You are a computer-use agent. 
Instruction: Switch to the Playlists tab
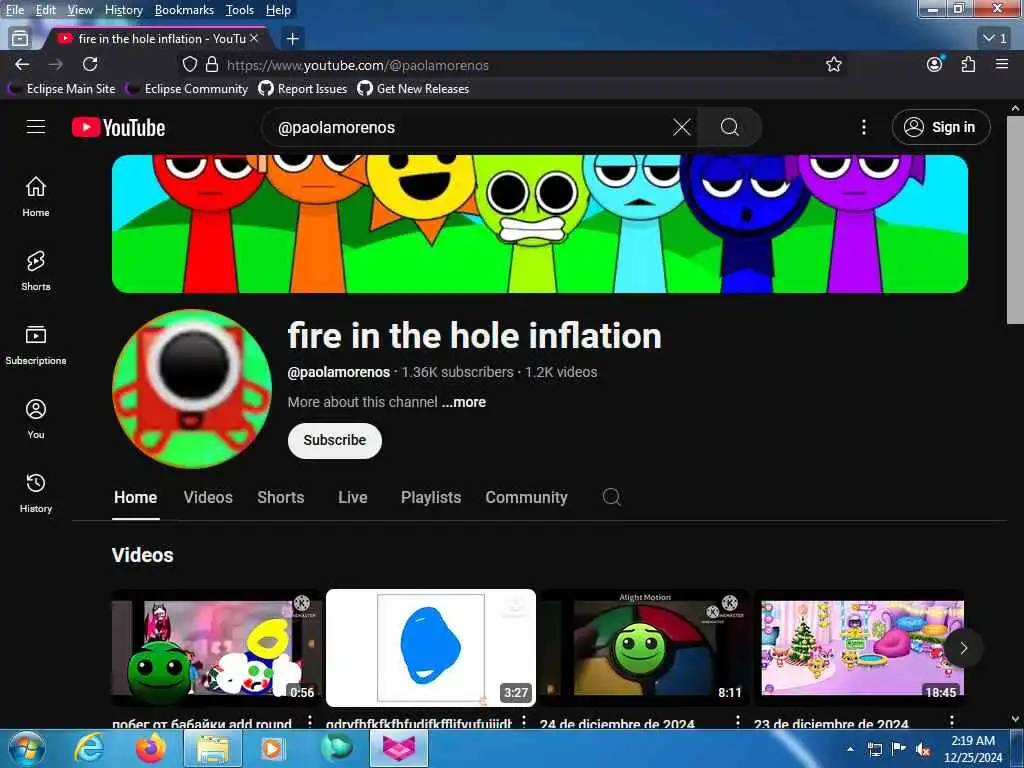coord(431,498)
